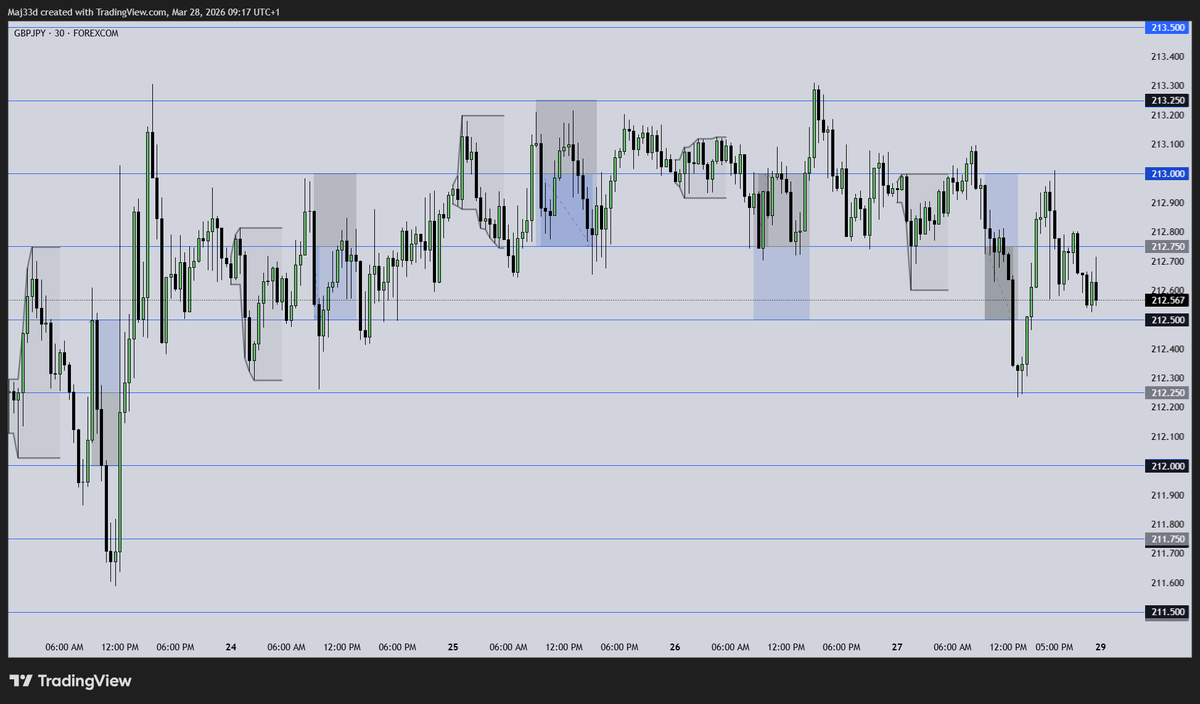Click the 212.900 price axis value
The width and height of the screenshot is (1200, 704).
pyautogui.click(x=1169, y=203)
